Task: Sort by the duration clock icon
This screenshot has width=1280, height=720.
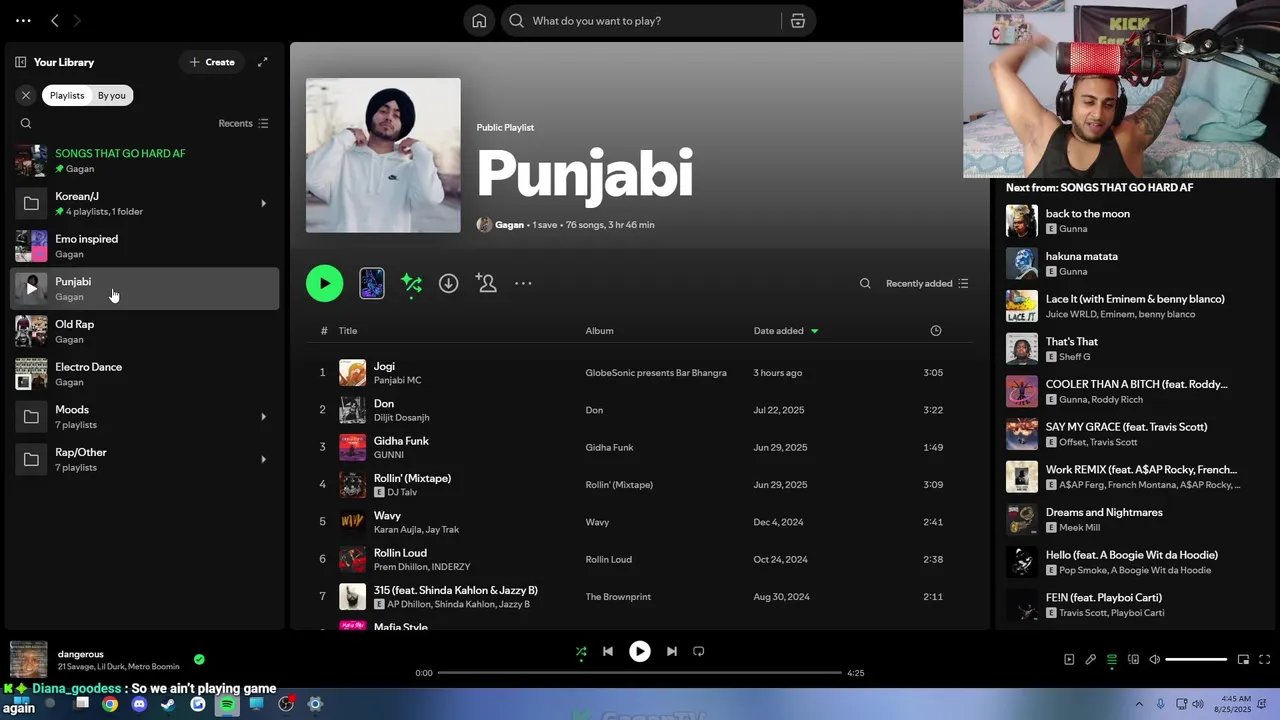Action: click(x=936, y=331)
